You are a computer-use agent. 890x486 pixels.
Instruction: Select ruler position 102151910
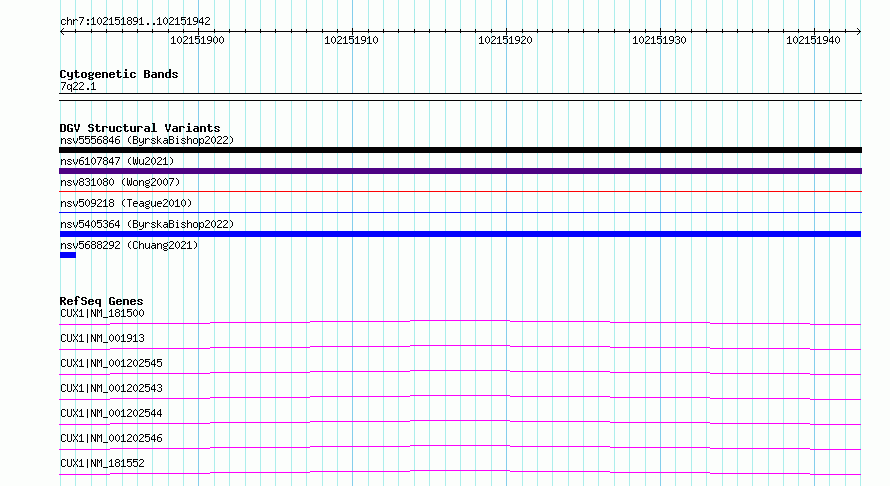tap(351, 40)
